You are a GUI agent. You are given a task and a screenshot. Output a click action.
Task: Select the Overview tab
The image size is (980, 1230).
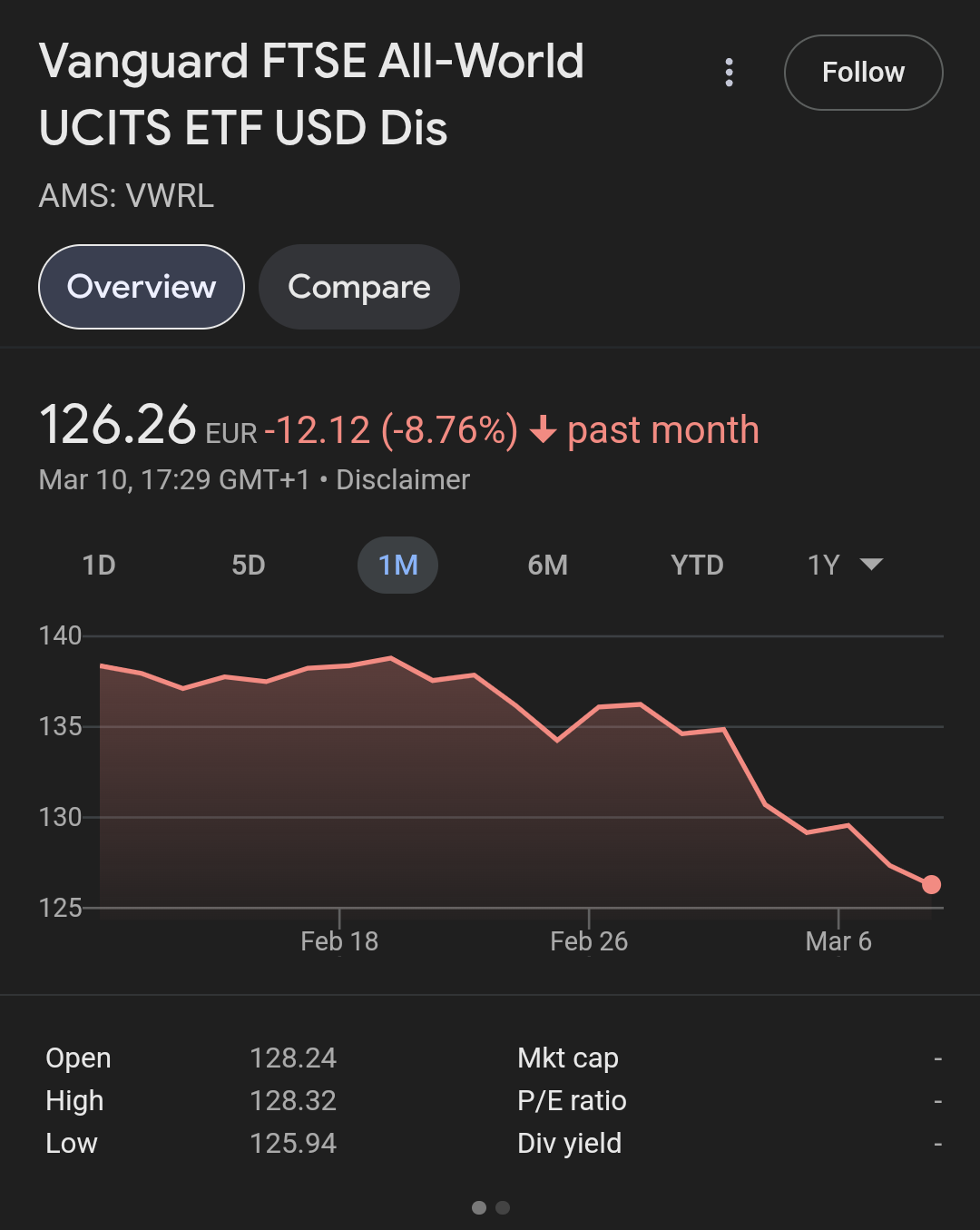142,287
